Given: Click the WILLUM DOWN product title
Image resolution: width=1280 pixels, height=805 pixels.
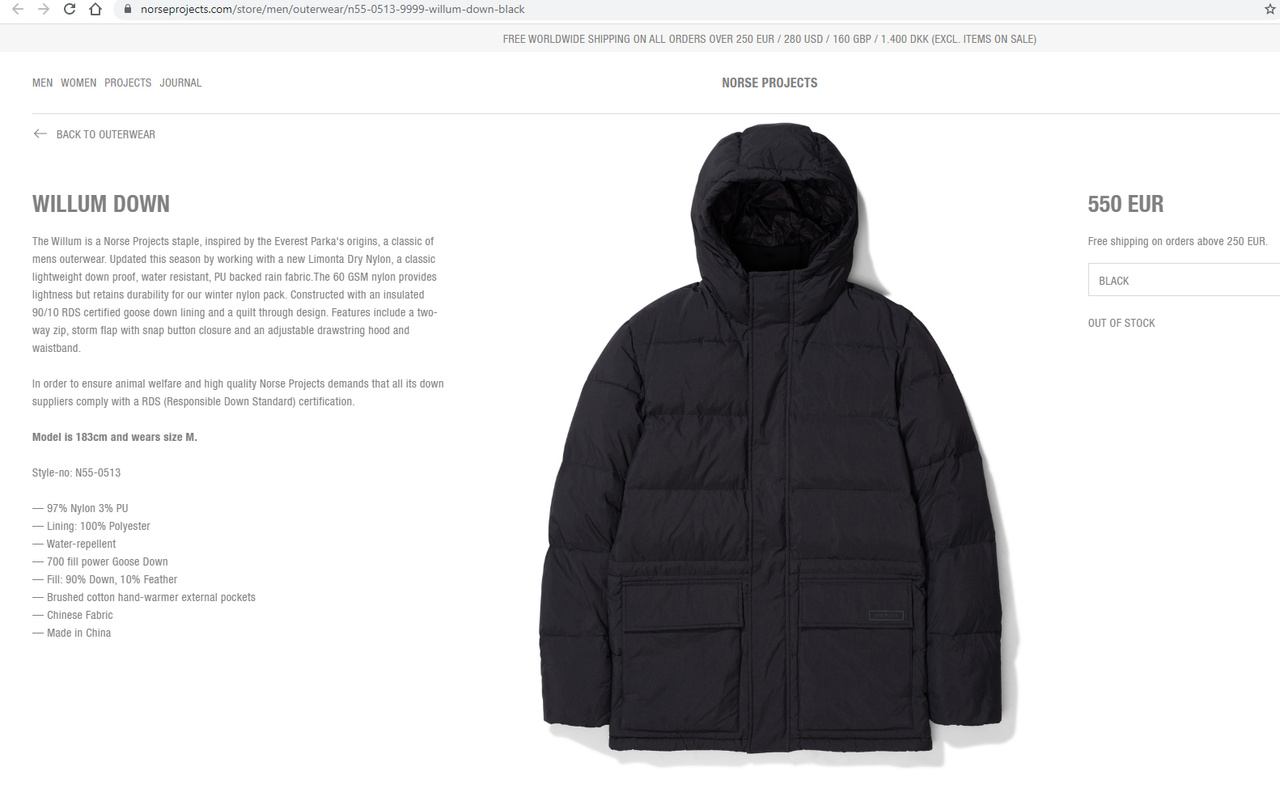Looking at the screenshot, I should (x=101, y=204).
